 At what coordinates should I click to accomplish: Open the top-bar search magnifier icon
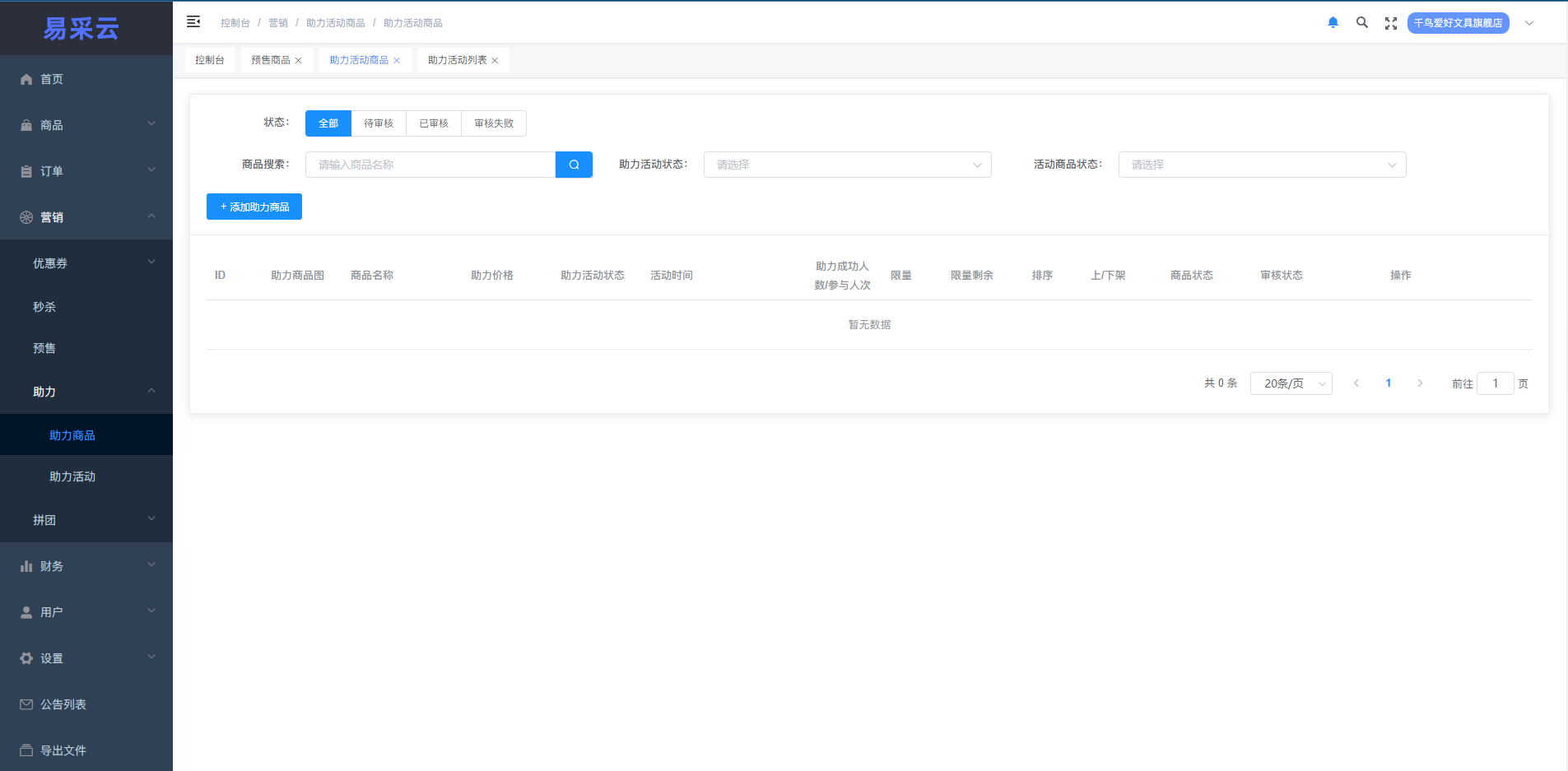coord(1362,22)
